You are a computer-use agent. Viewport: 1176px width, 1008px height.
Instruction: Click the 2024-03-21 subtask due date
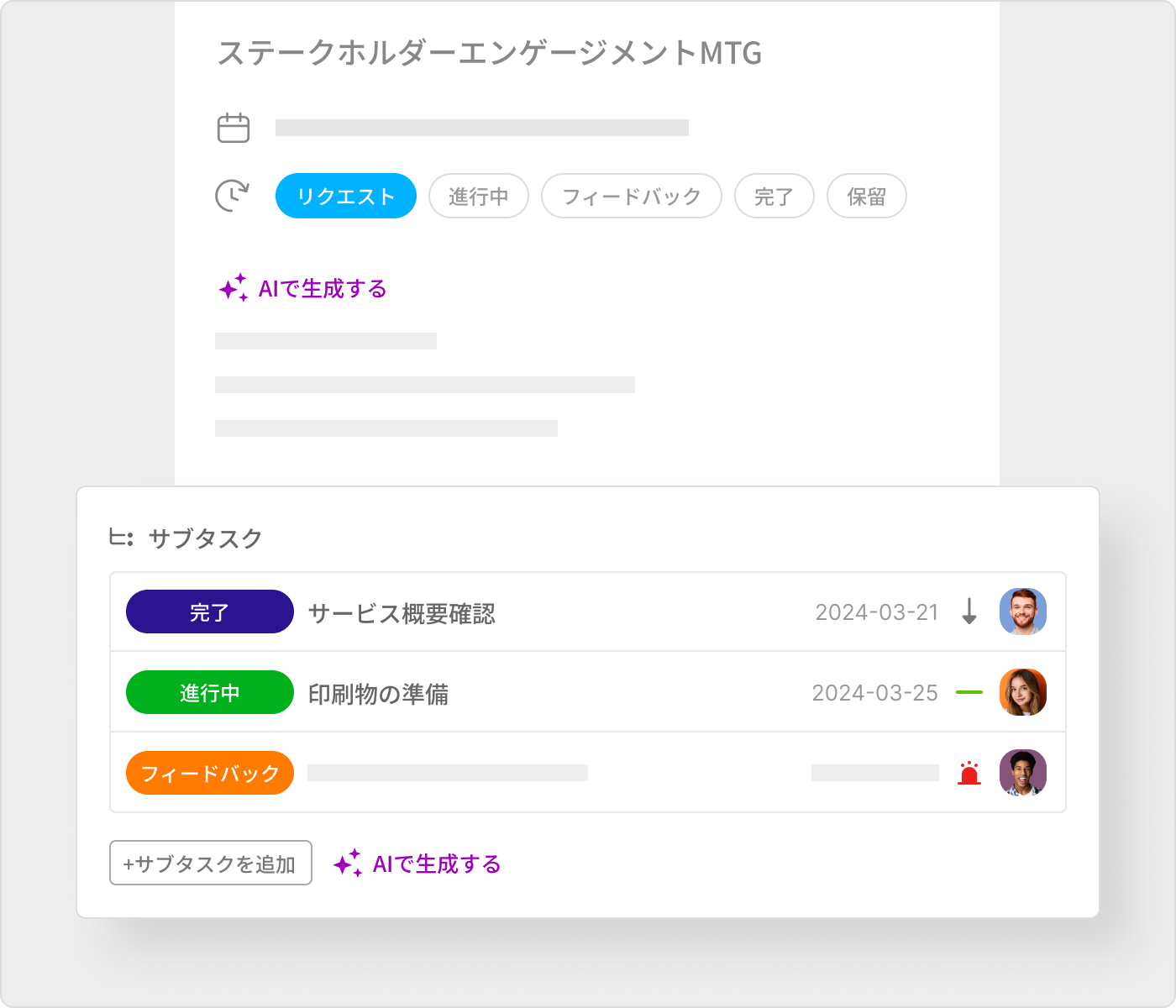(877, 612)
